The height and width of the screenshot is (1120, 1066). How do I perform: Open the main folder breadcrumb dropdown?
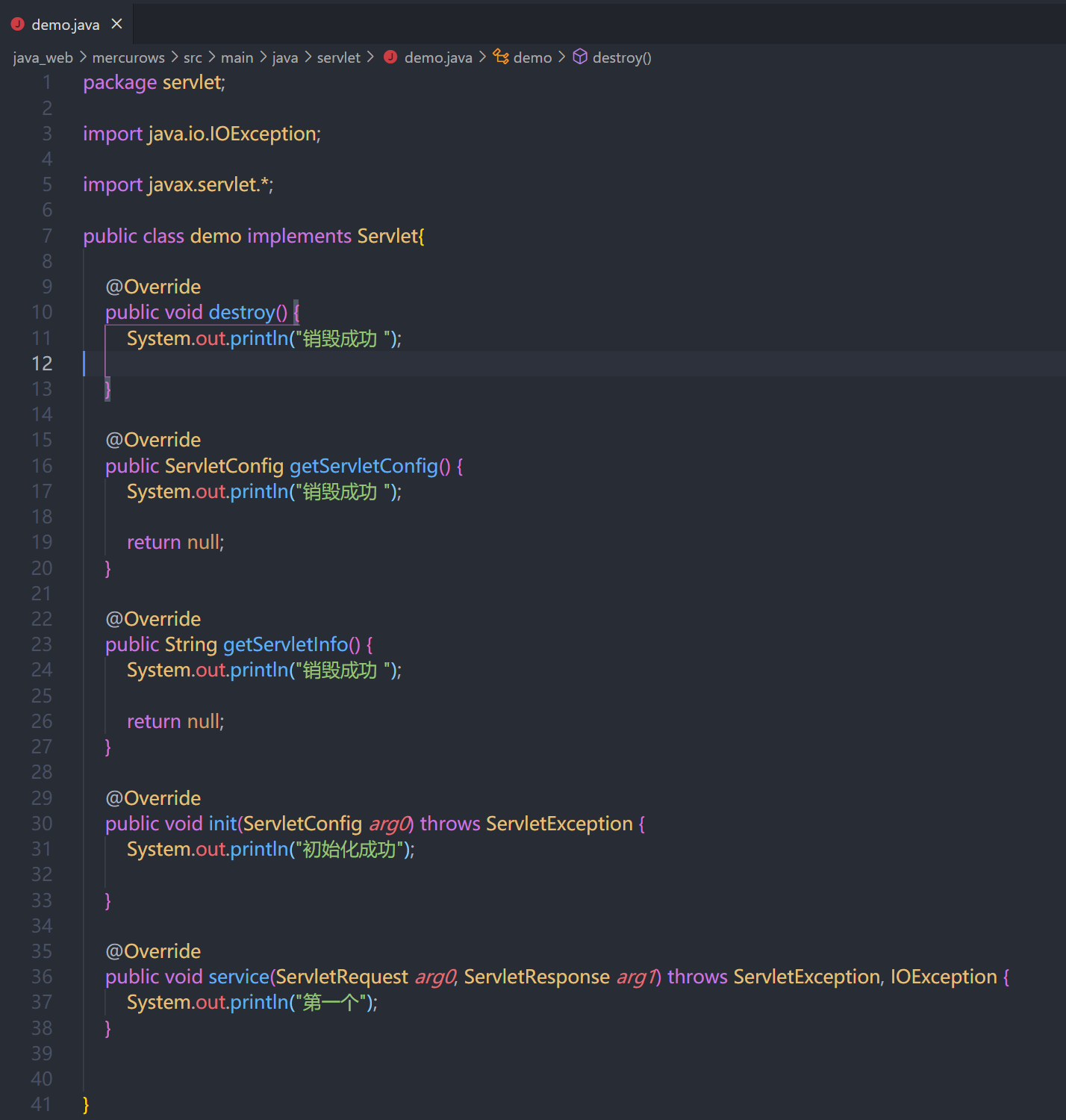click(x=237, y=57)
